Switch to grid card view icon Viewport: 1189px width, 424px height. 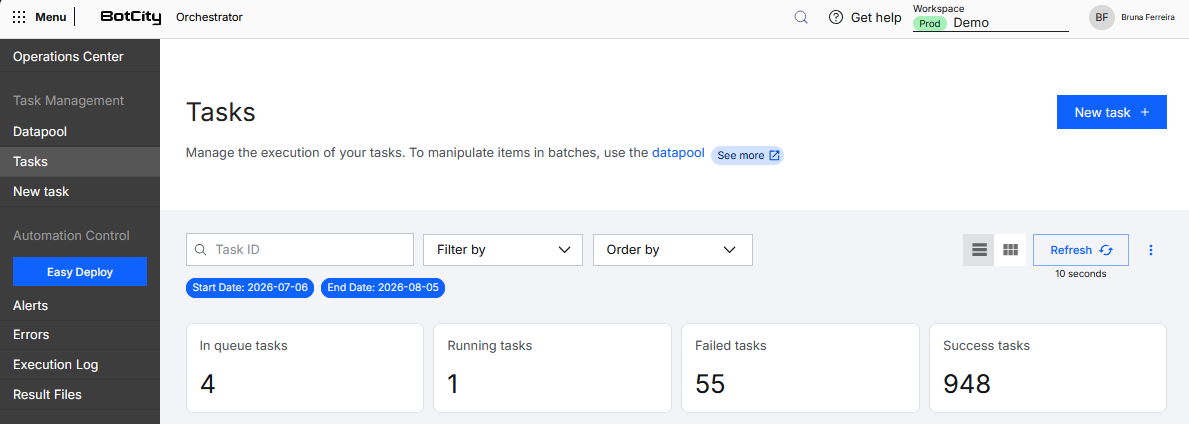pos(1010,250)
